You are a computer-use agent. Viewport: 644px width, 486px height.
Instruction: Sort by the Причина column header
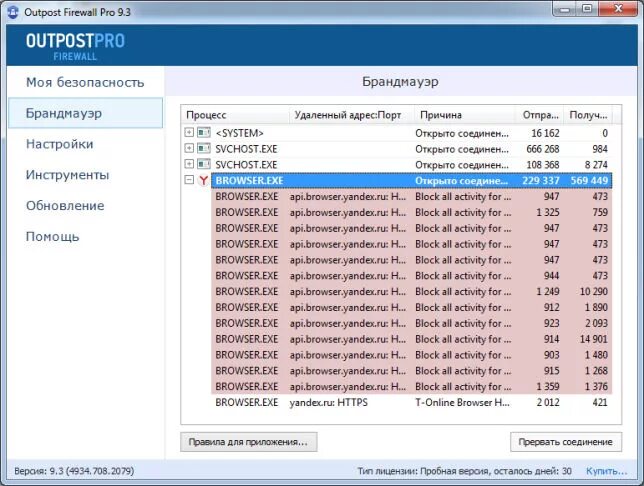pos(465,115)
